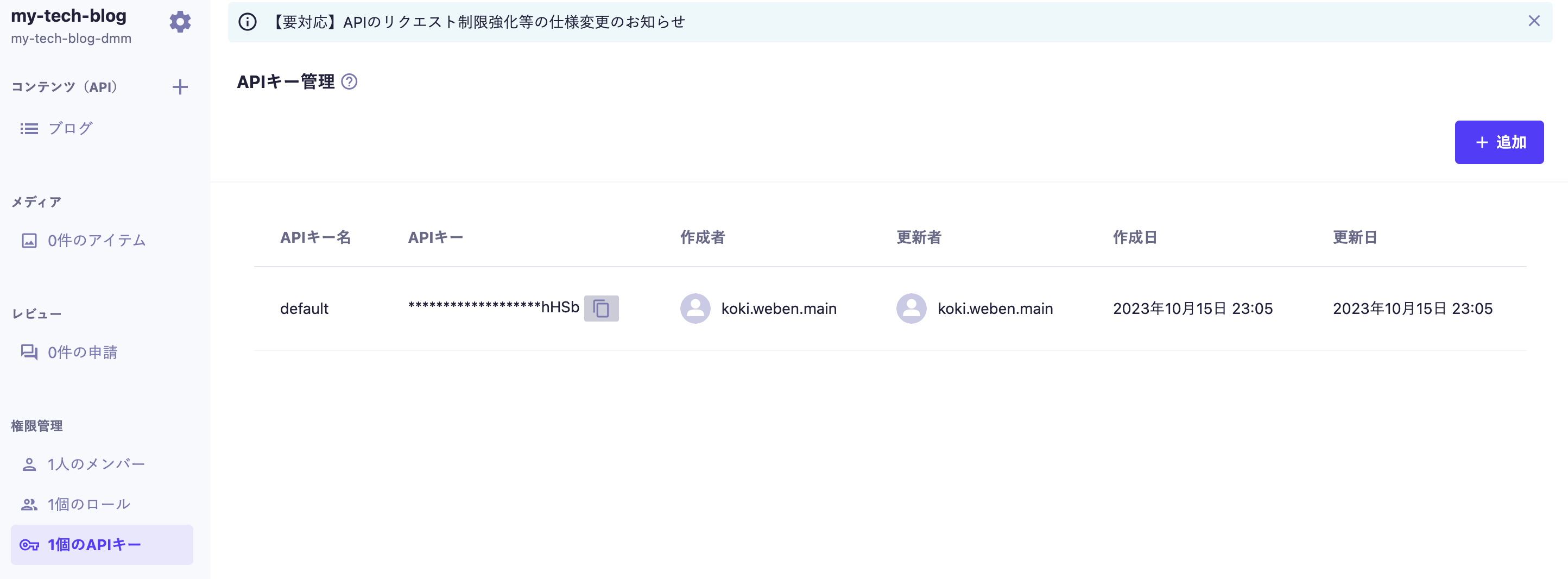Click the 更新日 column header
The width and height of the screenshot is (1568, 579).
point(1354,237)
